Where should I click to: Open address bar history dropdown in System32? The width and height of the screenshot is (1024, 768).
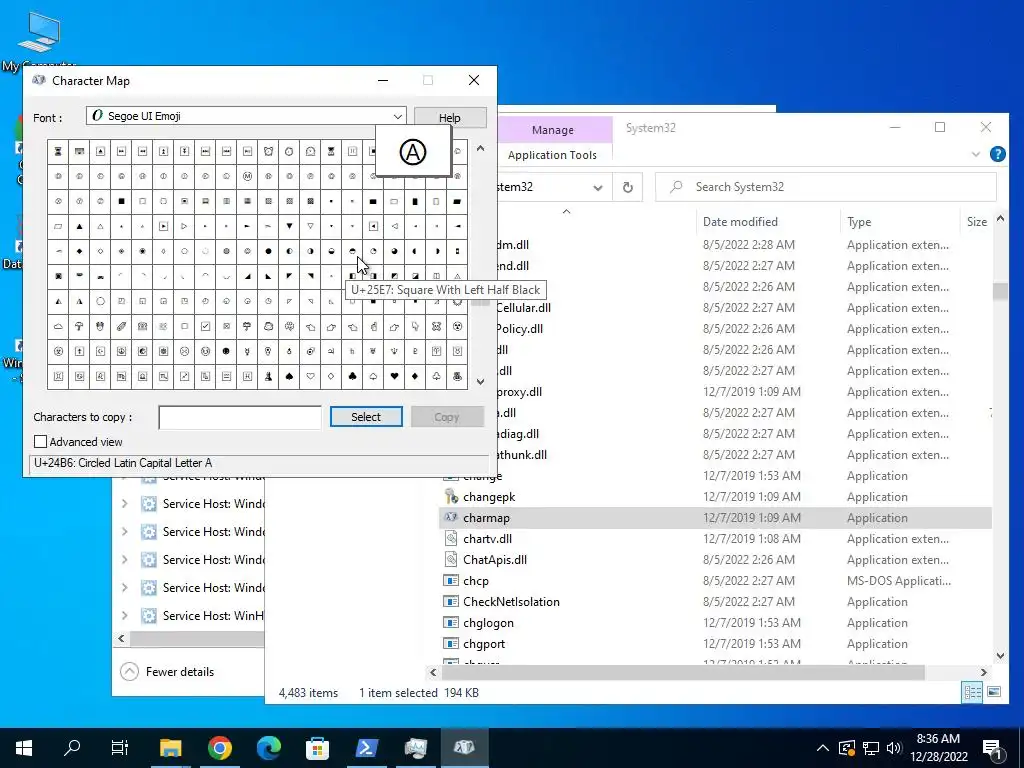[598, 187]
